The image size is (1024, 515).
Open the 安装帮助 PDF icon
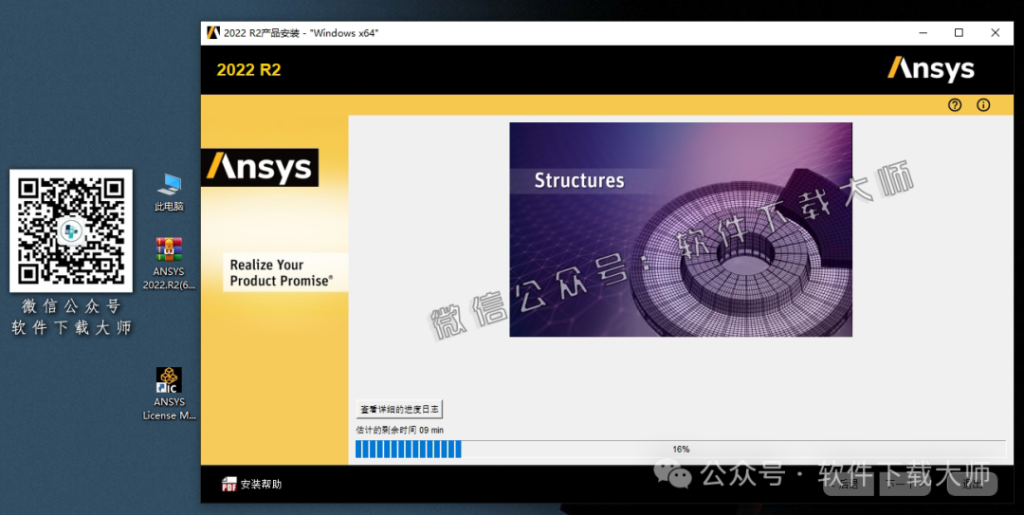(x=229, y=484)
